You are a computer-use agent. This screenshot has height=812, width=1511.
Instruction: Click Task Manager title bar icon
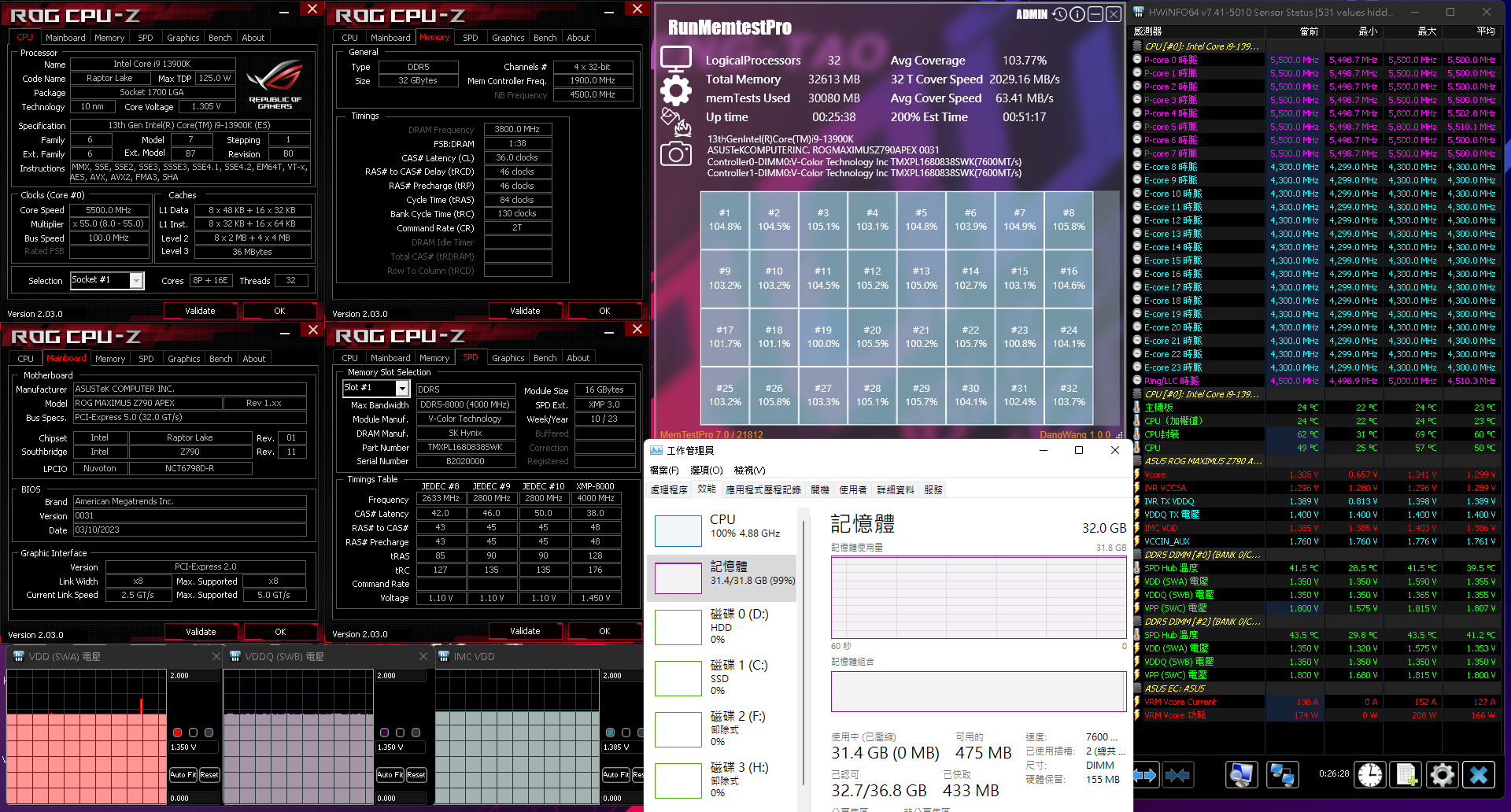tap(656, 450)
